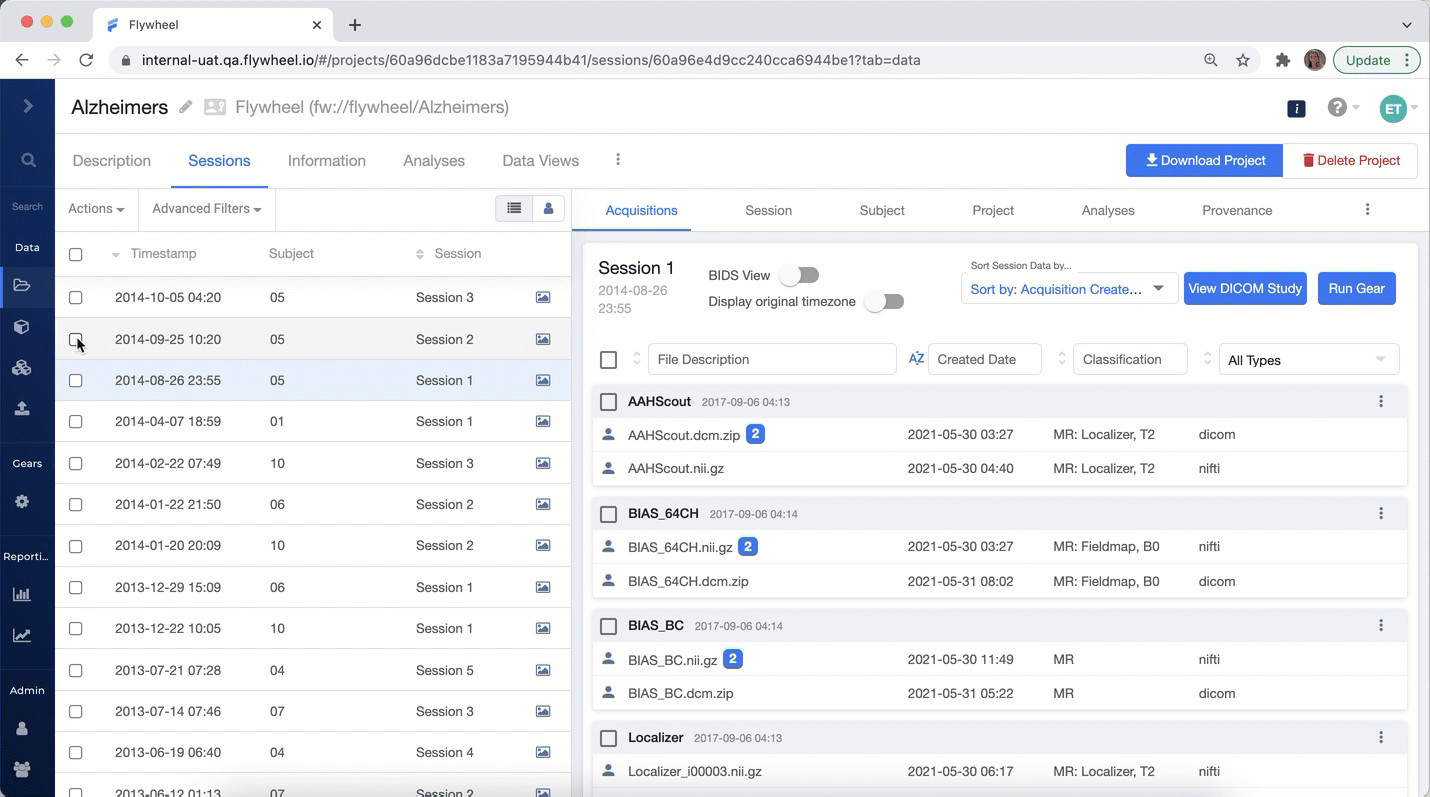Switch to the Analyses project tab

pos(434,160)
